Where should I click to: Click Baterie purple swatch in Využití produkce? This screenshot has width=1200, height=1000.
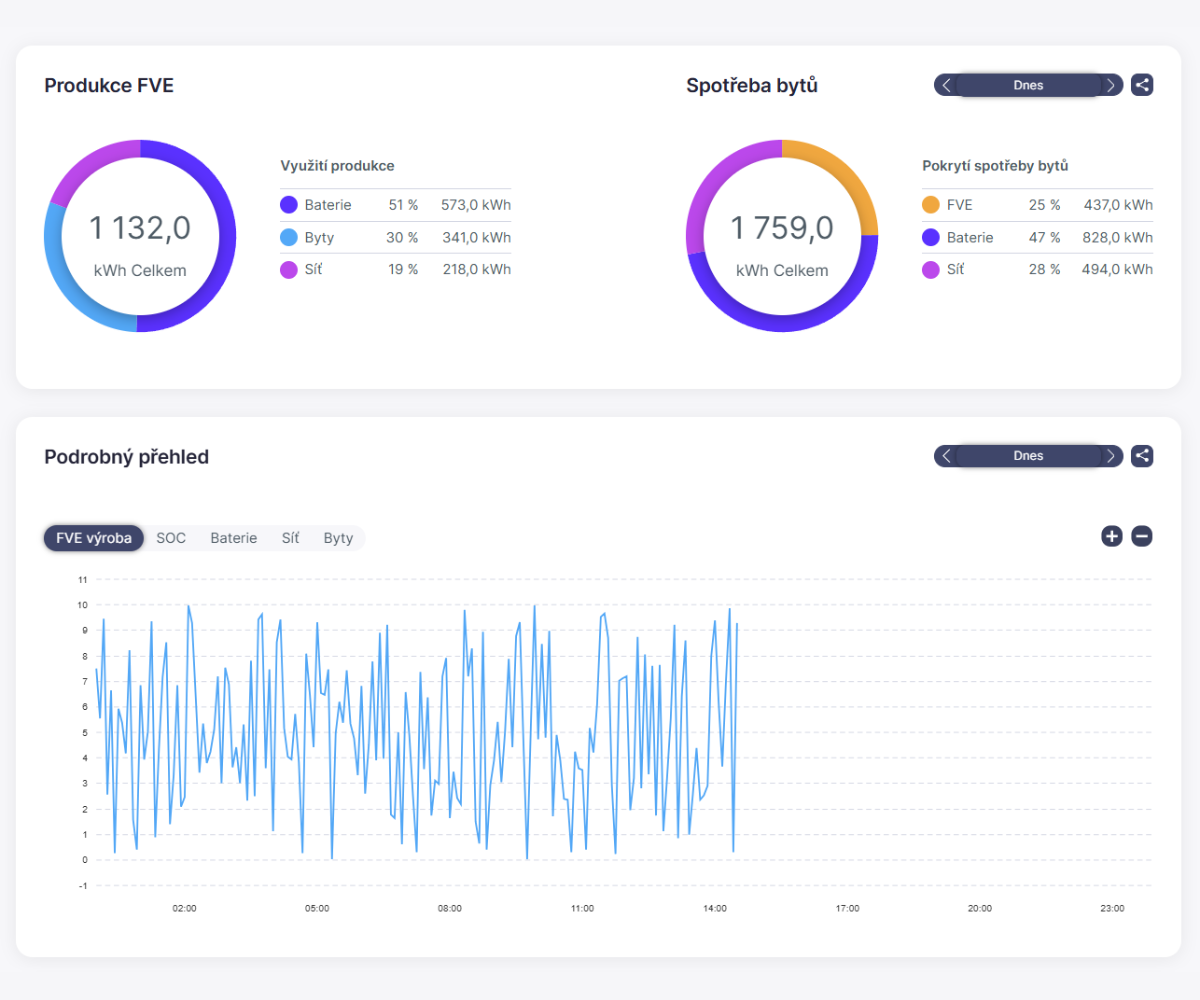[289, 205]
